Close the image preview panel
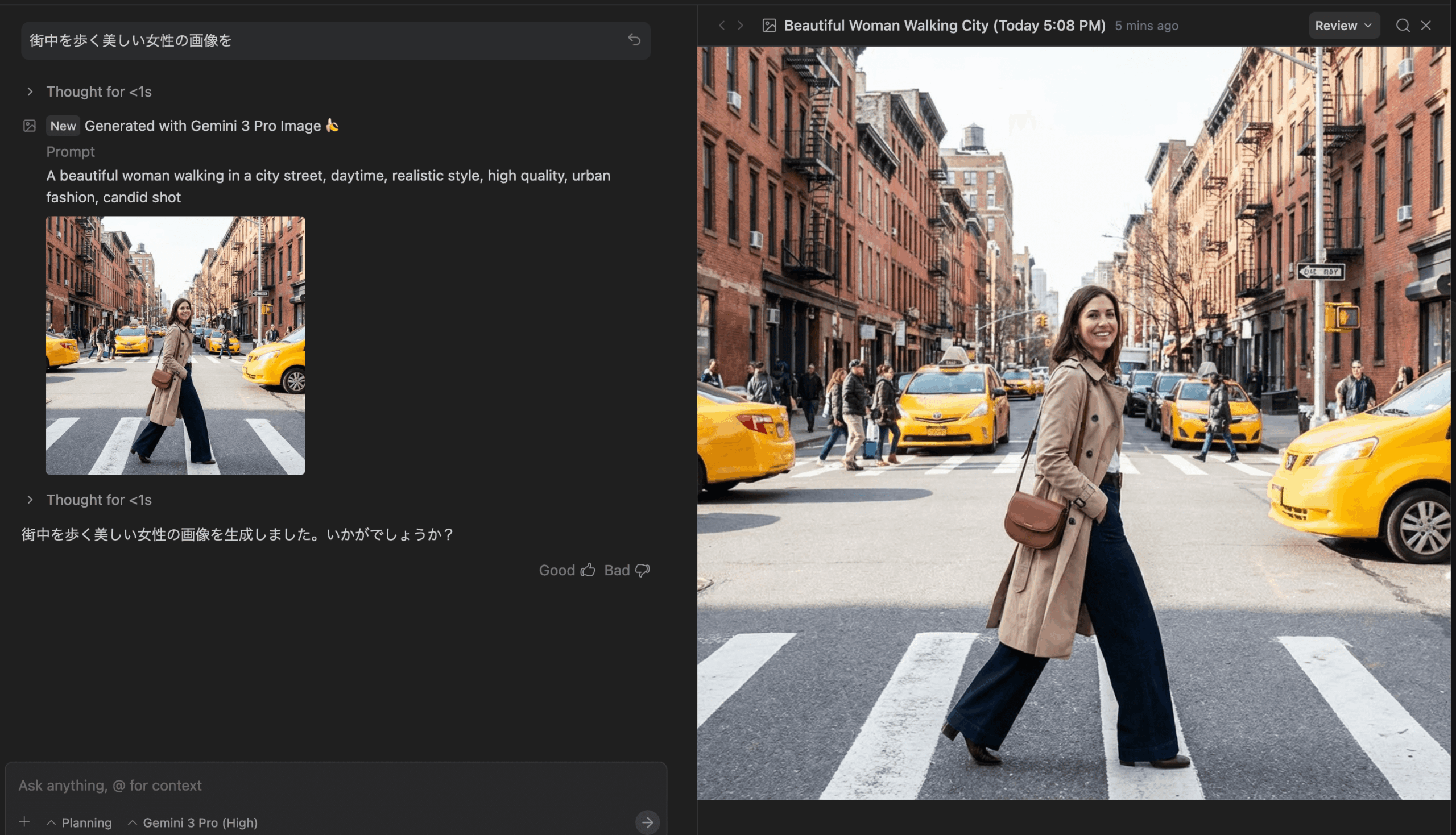Image resolution: width=1456 pixels, height=835 pixels. [1427, 25]
